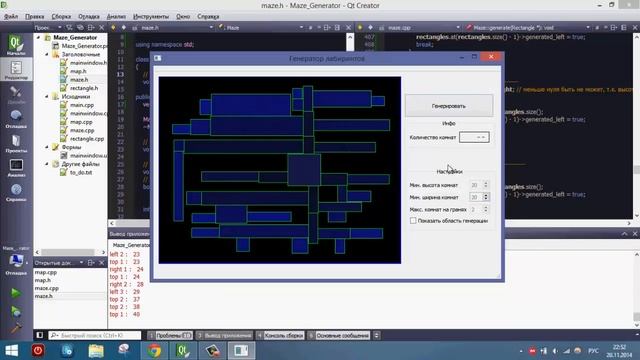640x360 pixels.
Task: Split the Projects side panel
Action: 91,27
